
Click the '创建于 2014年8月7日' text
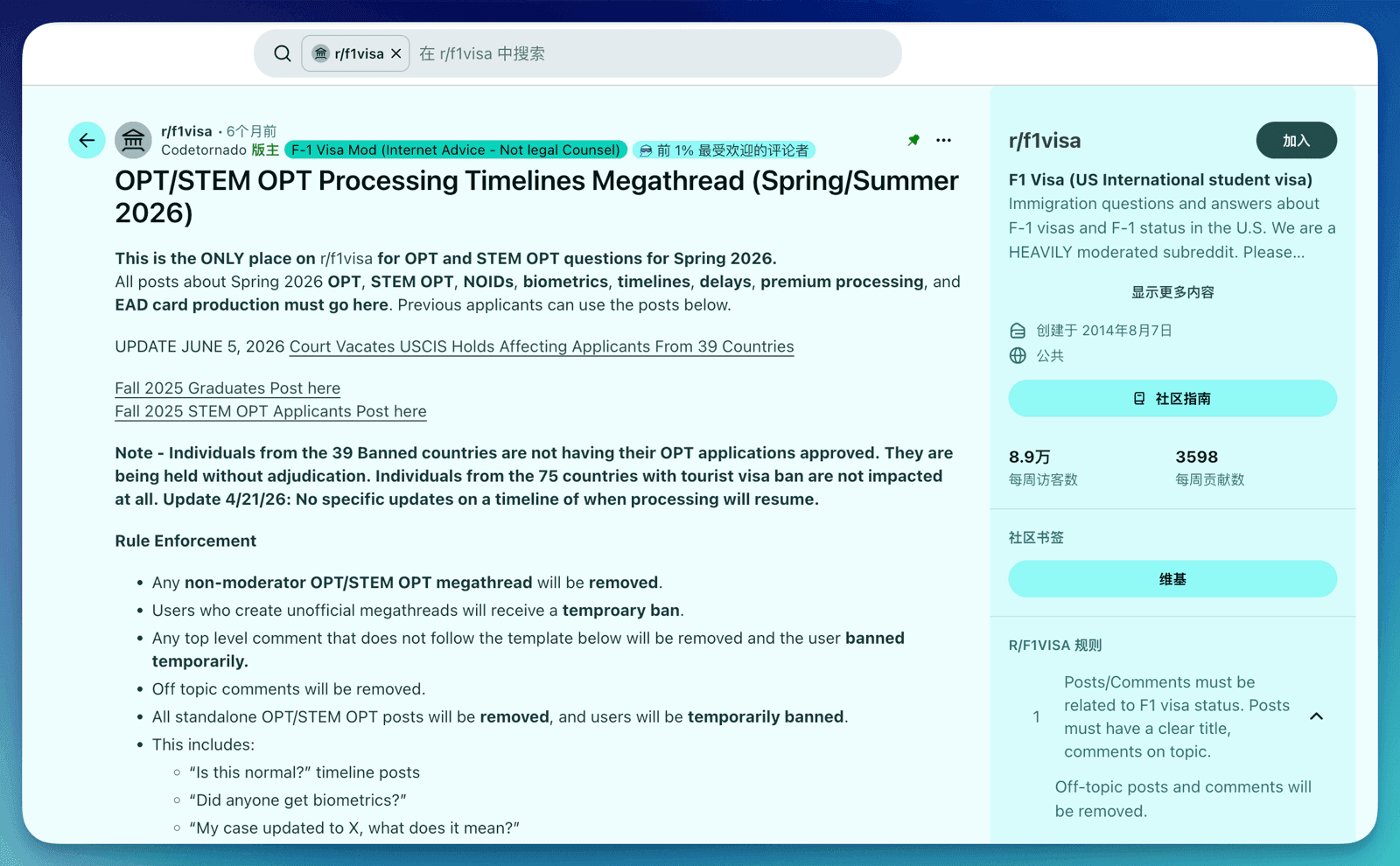1104,331
